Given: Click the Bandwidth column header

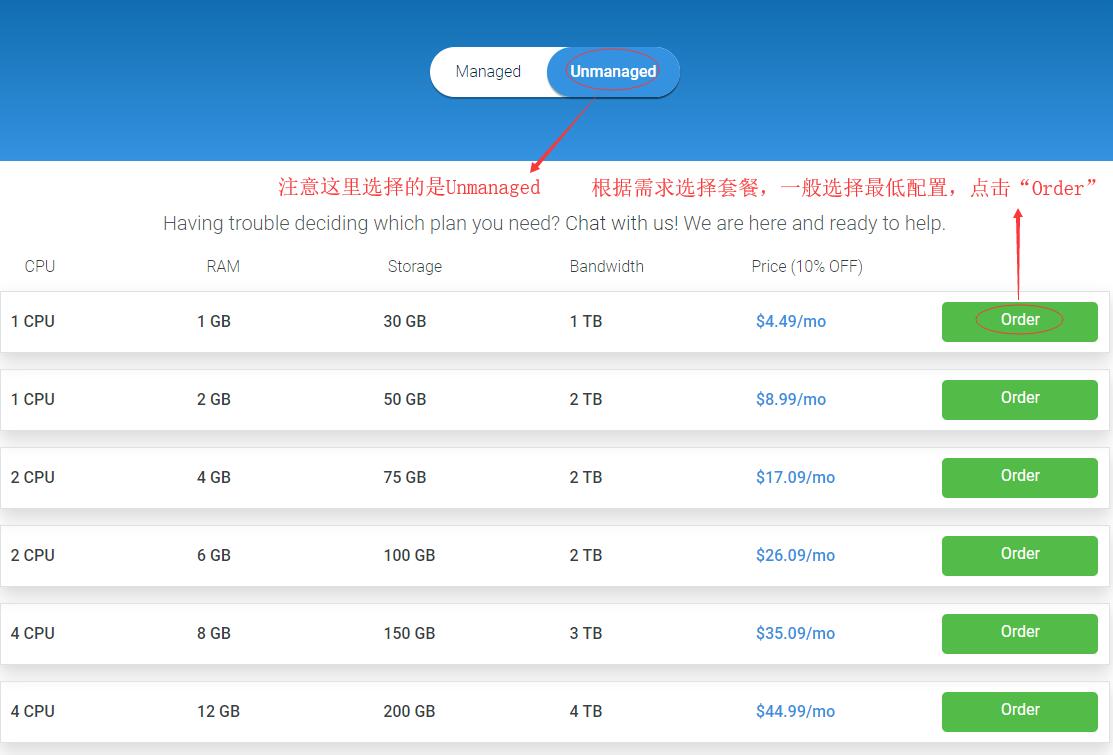Looking at the screenshot, I should coord(606,267).
